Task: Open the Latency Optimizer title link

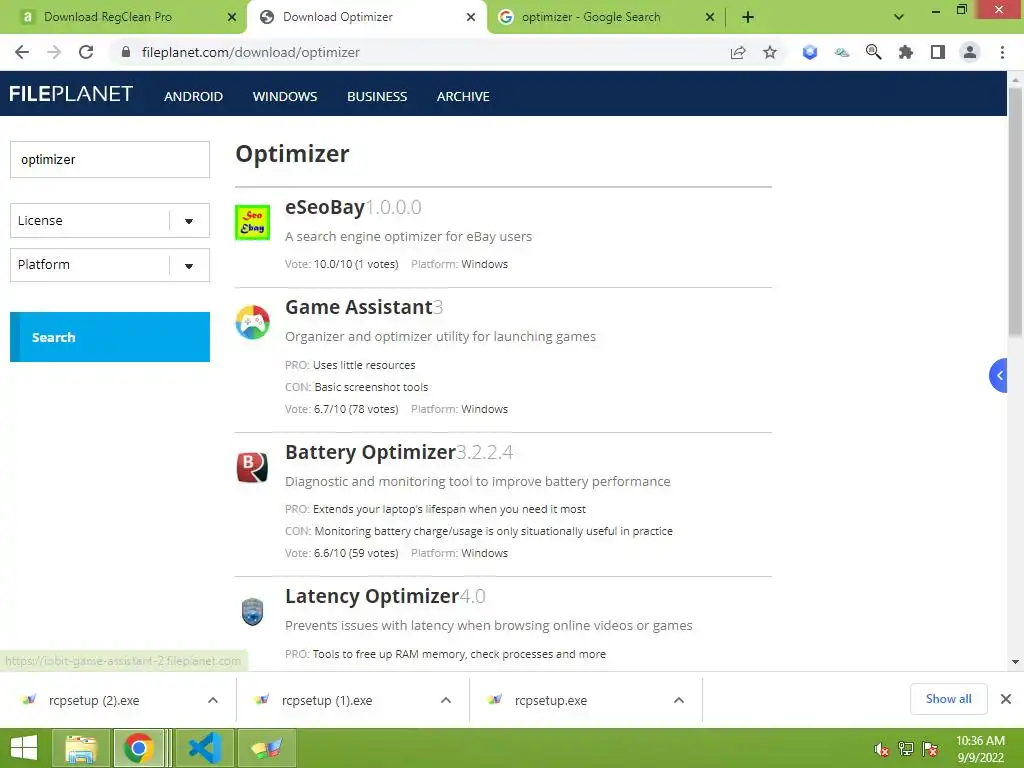Action: pyautogui.click(x=372, y=596)
